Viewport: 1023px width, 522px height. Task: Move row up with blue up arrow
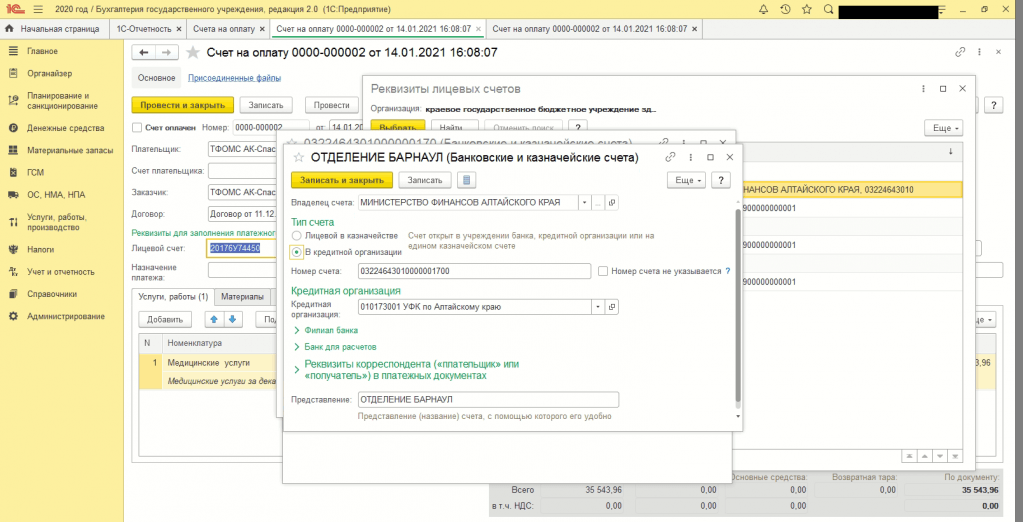pyautogui.click(x=213, y=319)
